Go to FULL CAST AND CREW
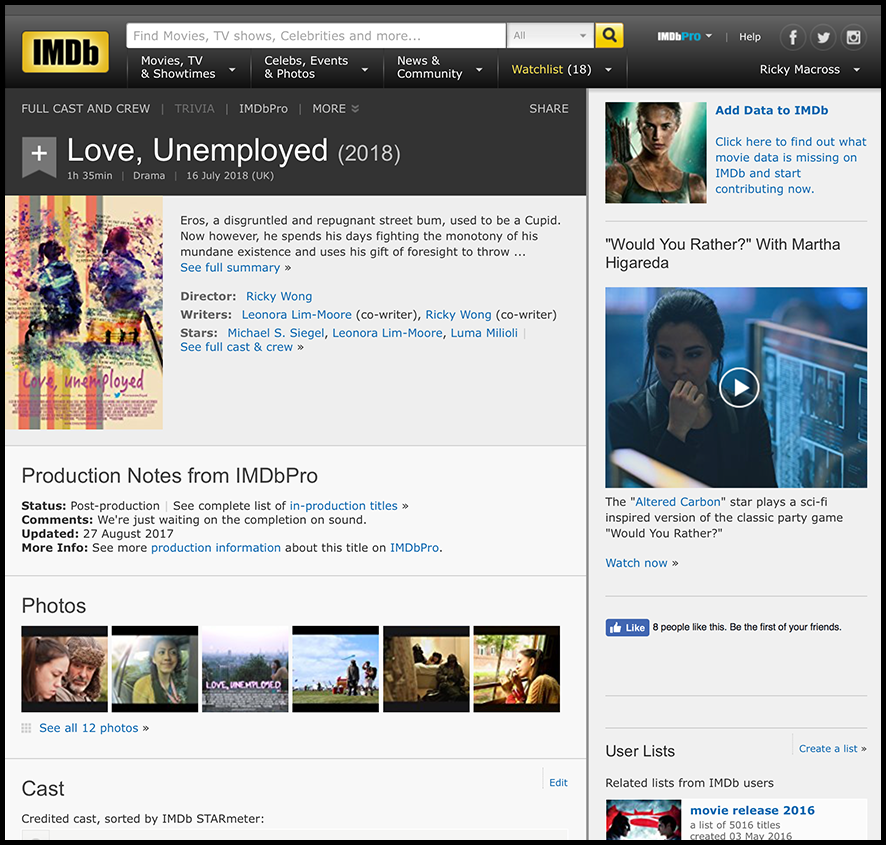The image size is (886, 845). (86, 109)
